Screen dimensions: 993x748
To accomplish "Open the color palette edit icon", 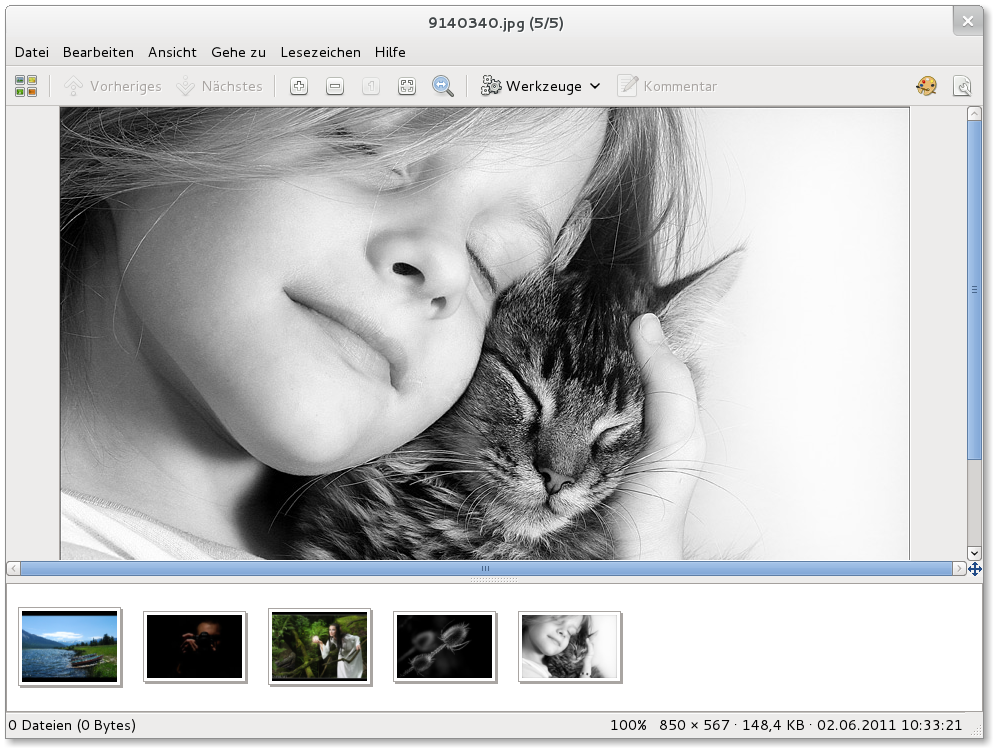I will pos(926,86).
